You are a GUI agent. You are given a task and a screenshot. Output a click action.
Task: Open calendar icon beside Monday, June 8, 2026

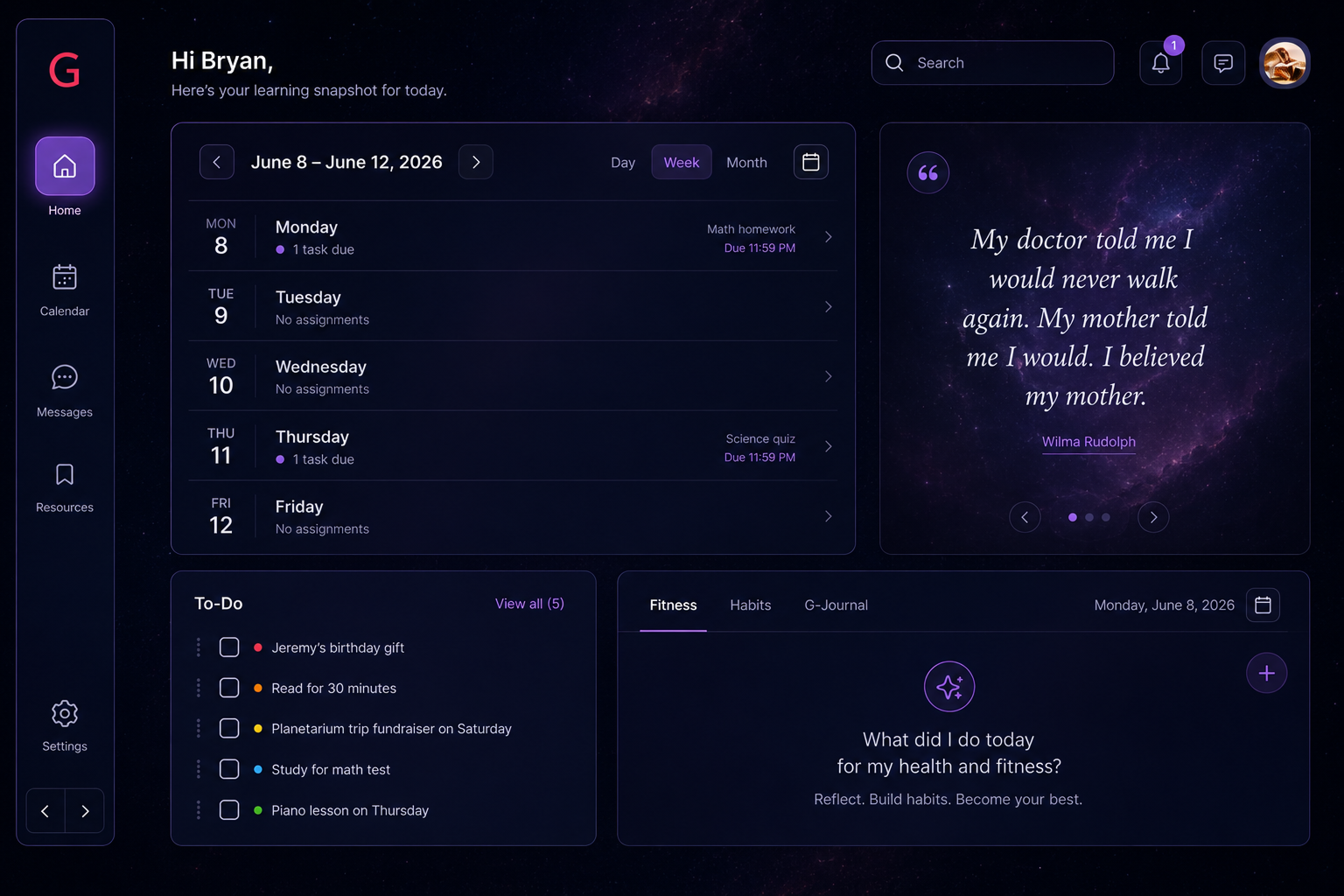[x=1263, y=605]
